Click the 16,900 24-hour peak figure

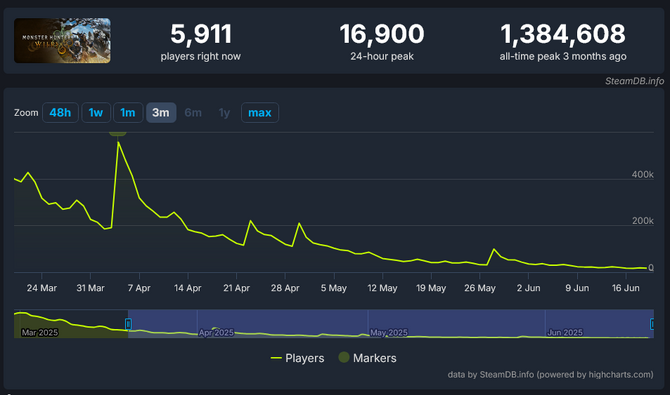pyautogui.click(x=382, y=34)
